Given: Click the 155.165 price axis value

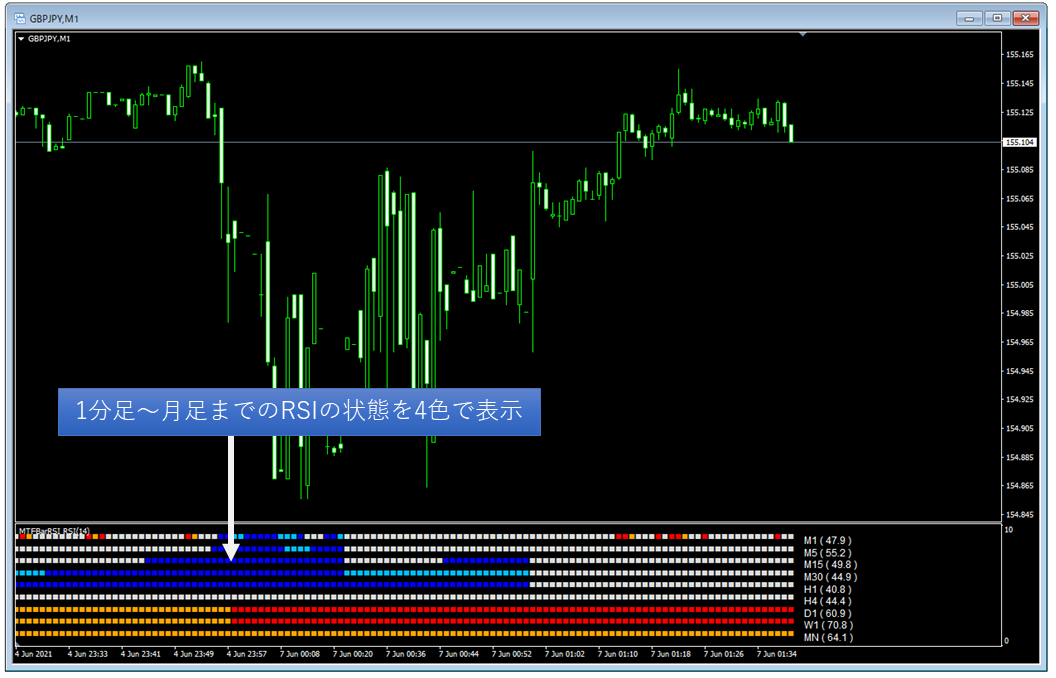Looking at the screenshot, I should [1019, 55].
